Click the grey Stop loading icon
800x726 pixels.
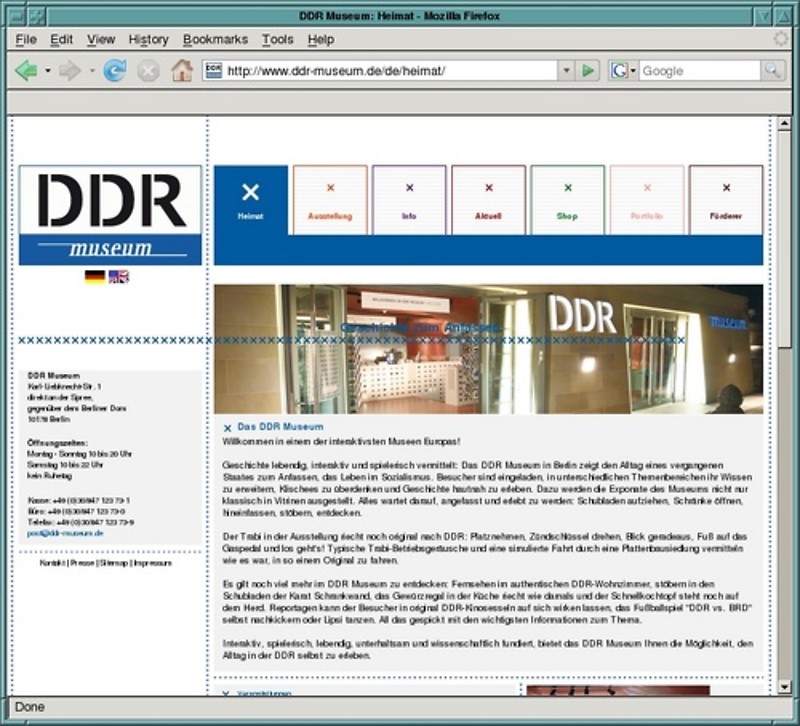[x=148, y=71]
